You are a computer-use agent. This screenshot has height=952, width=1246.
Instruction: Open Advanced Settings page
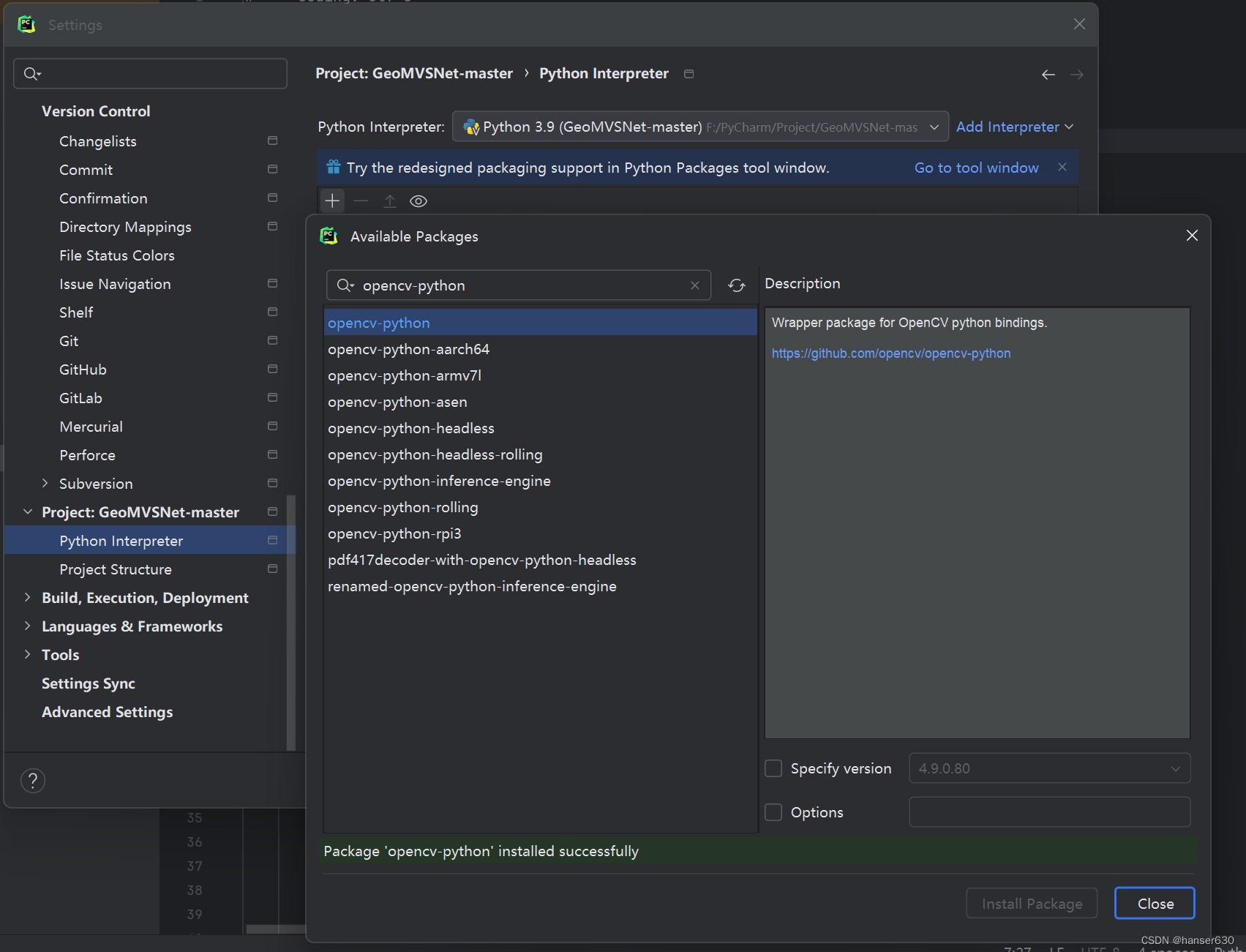click(x=108, y=712)
